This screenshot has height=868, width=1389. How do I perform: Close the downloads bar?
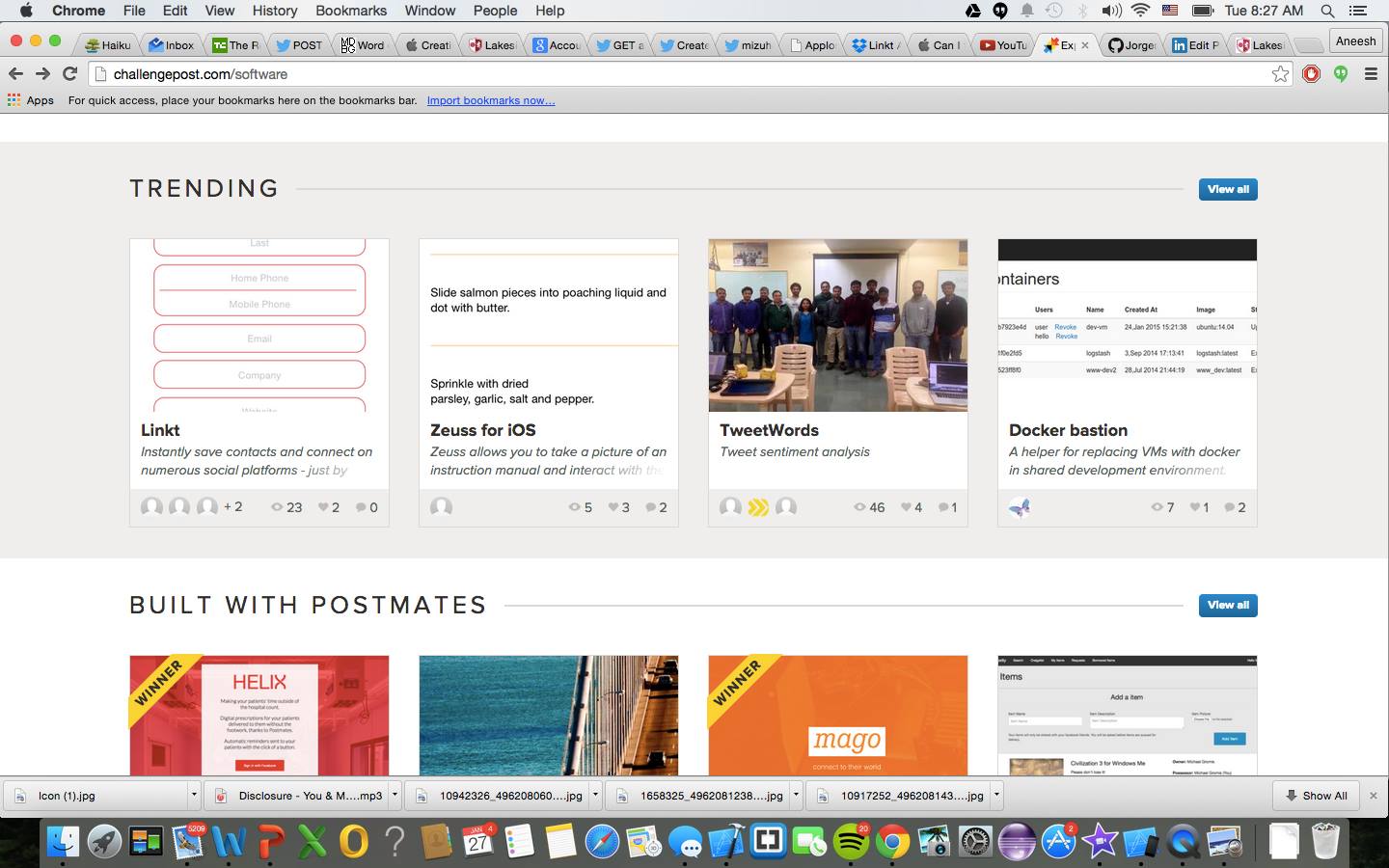coord(1374,796)
